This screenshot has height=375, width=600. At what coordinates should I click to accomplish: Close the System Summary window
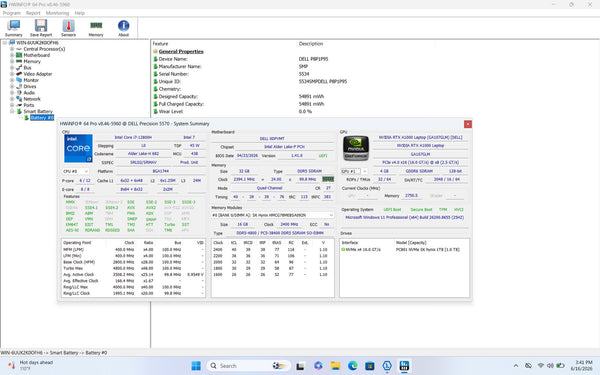point(468,124)
